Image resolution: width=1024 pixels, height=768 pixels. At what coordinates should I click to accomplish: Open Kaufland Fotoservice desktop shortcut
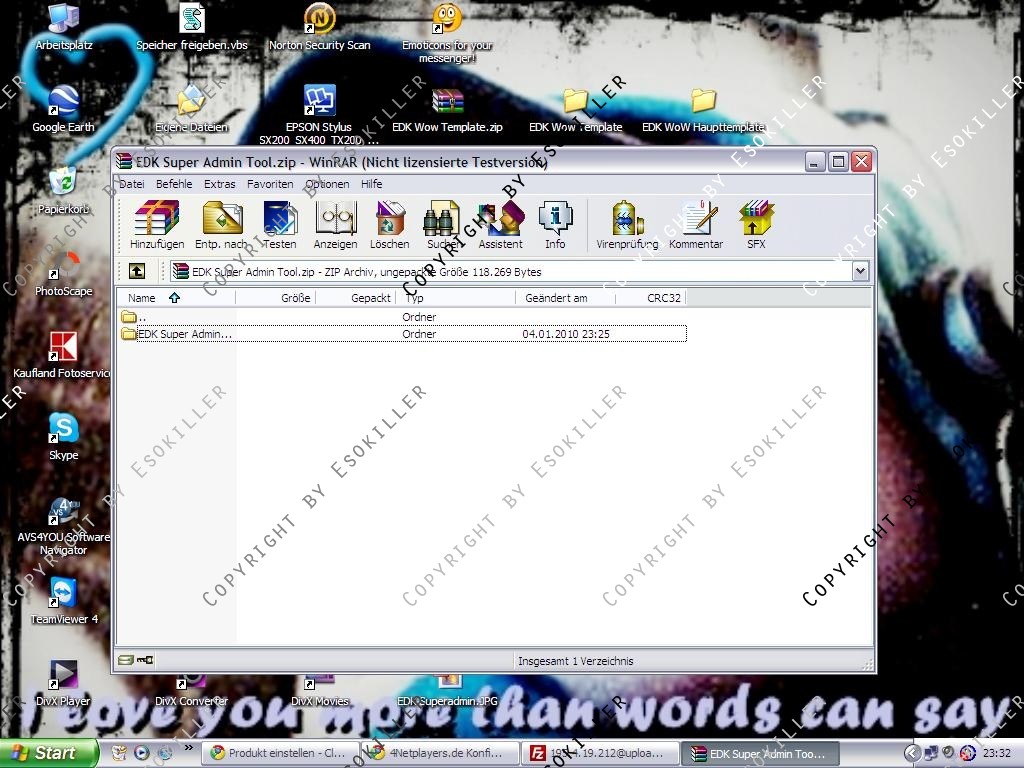coord(62,355)
